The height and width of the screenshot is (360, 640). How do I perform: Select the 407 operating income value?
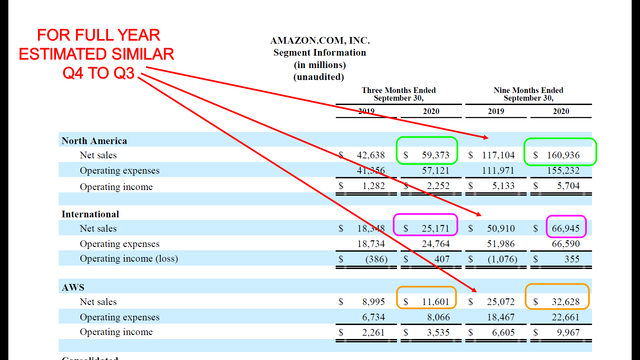click(x=442, y=259)
